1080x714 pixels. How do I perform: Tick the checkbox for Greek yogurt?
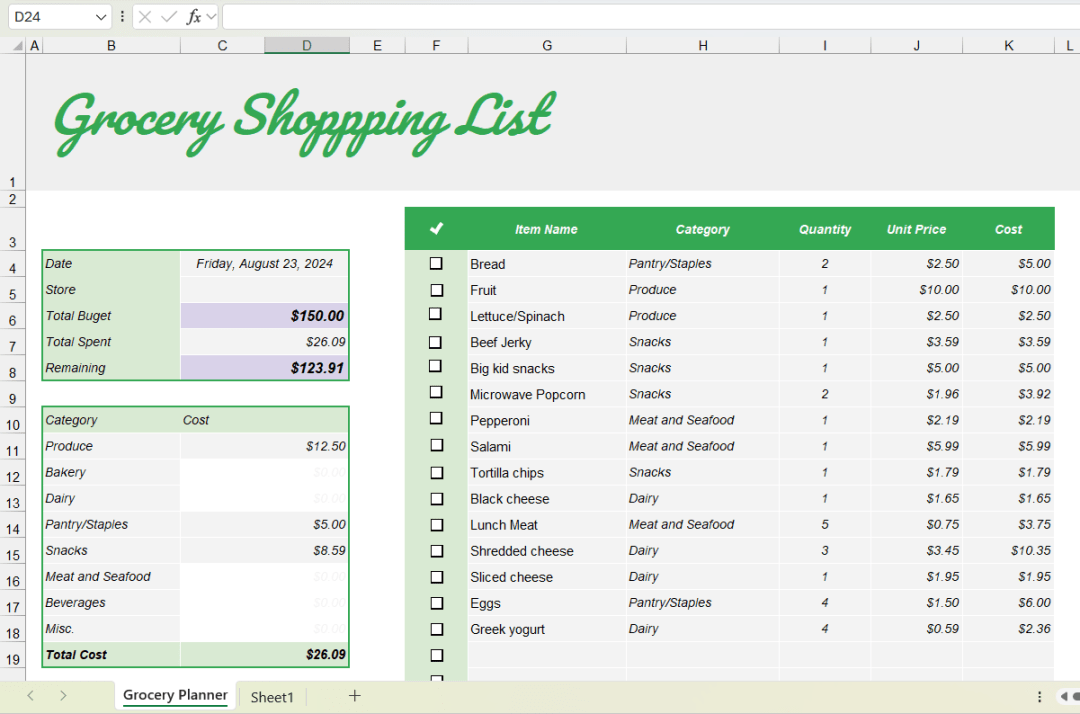(436, 629)
